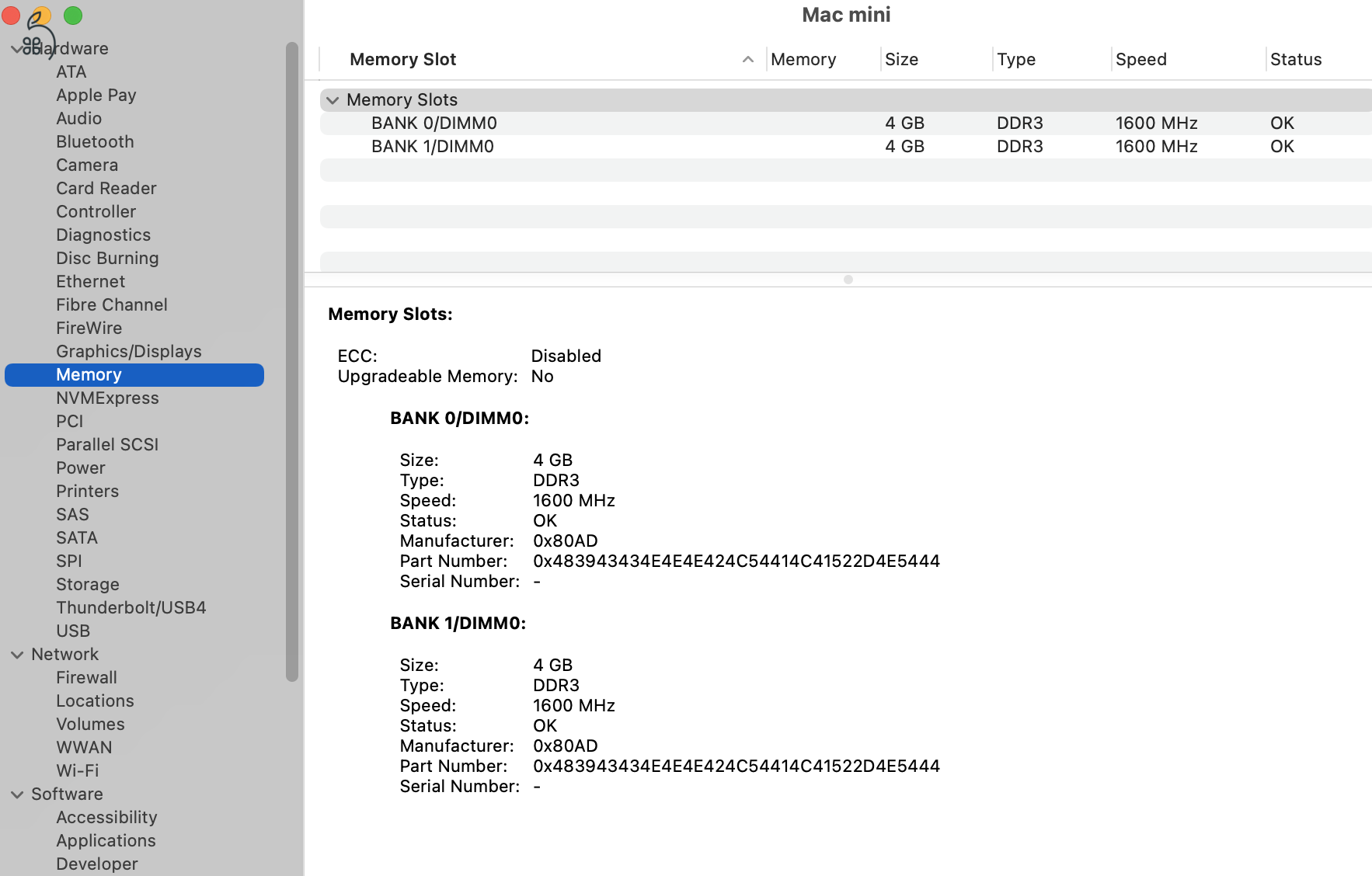This screenshot has height=876, width=1372.
Task: Open the Card Reader category
Action: (106, 189)
